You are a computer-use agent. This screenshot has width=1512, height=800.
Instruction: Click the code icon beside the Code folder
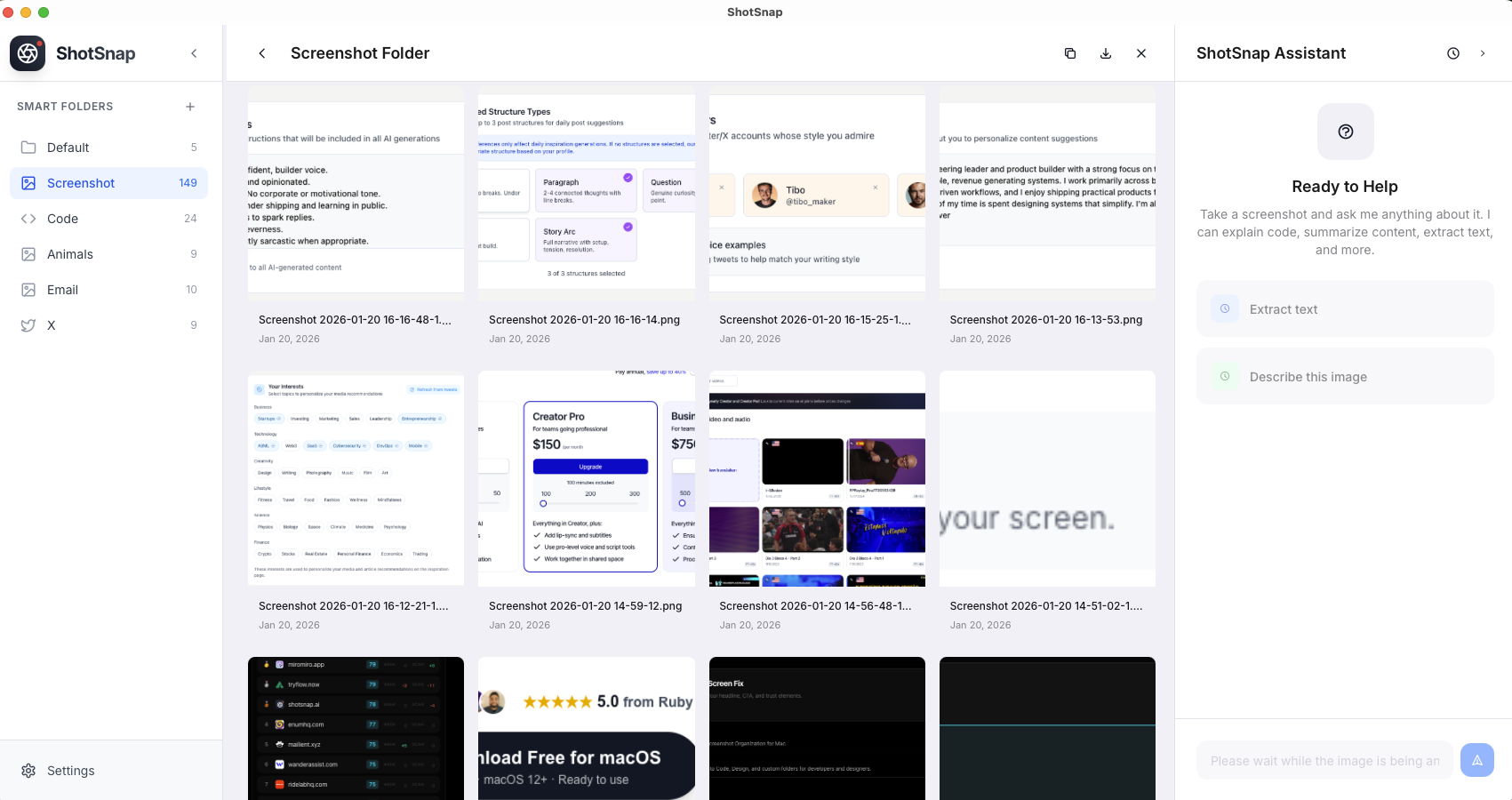tap(28, 219)
